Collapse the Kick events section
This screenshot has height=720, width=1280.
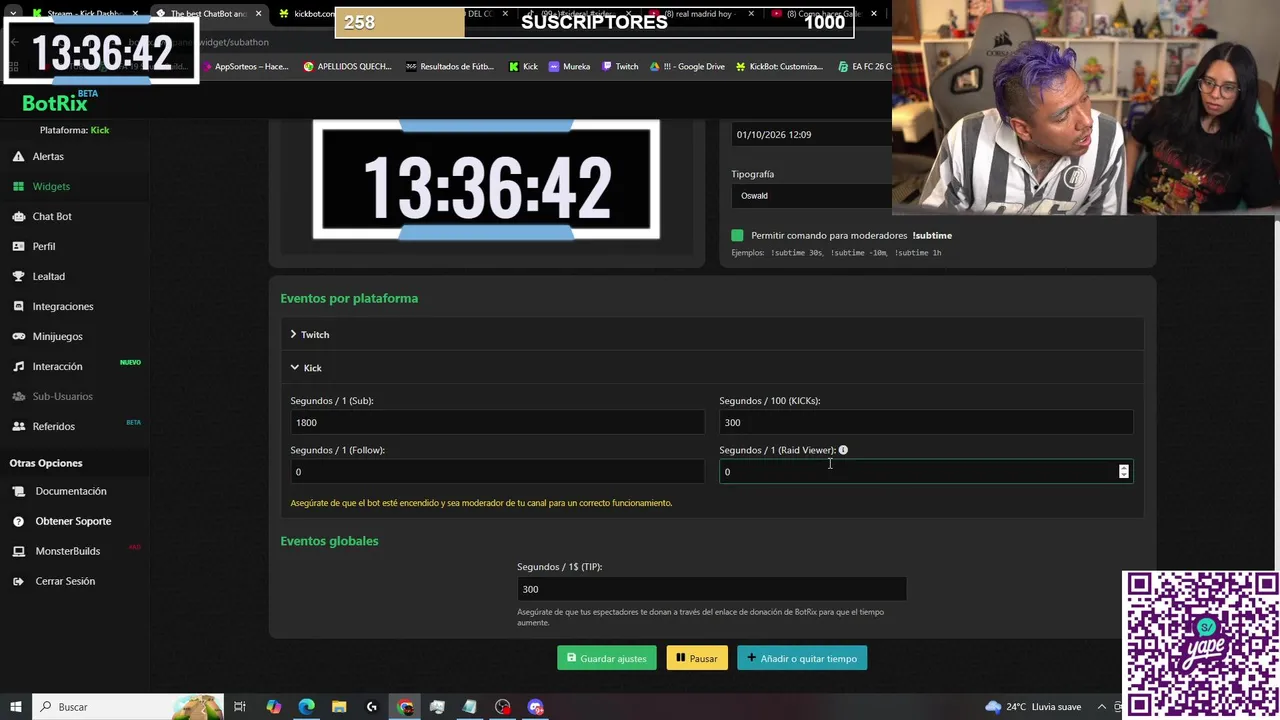coord(711,367)
